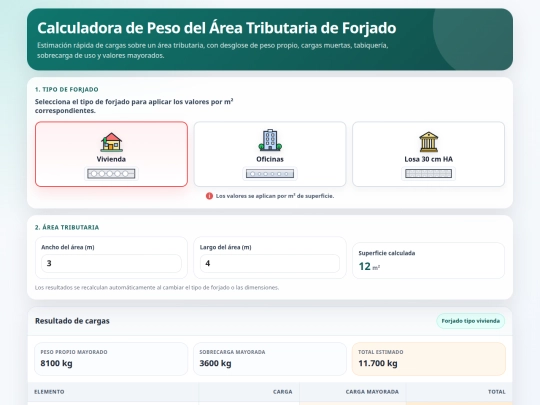Click the Vivienda house icon
540x405 pixels.
click(111, 142)
